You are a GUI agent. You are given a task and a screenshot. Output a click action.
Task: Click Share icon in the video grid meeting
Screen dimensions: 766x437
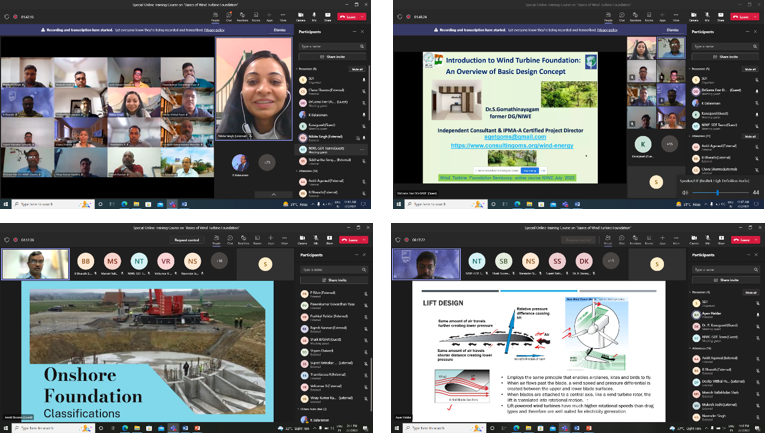[328, 13]
